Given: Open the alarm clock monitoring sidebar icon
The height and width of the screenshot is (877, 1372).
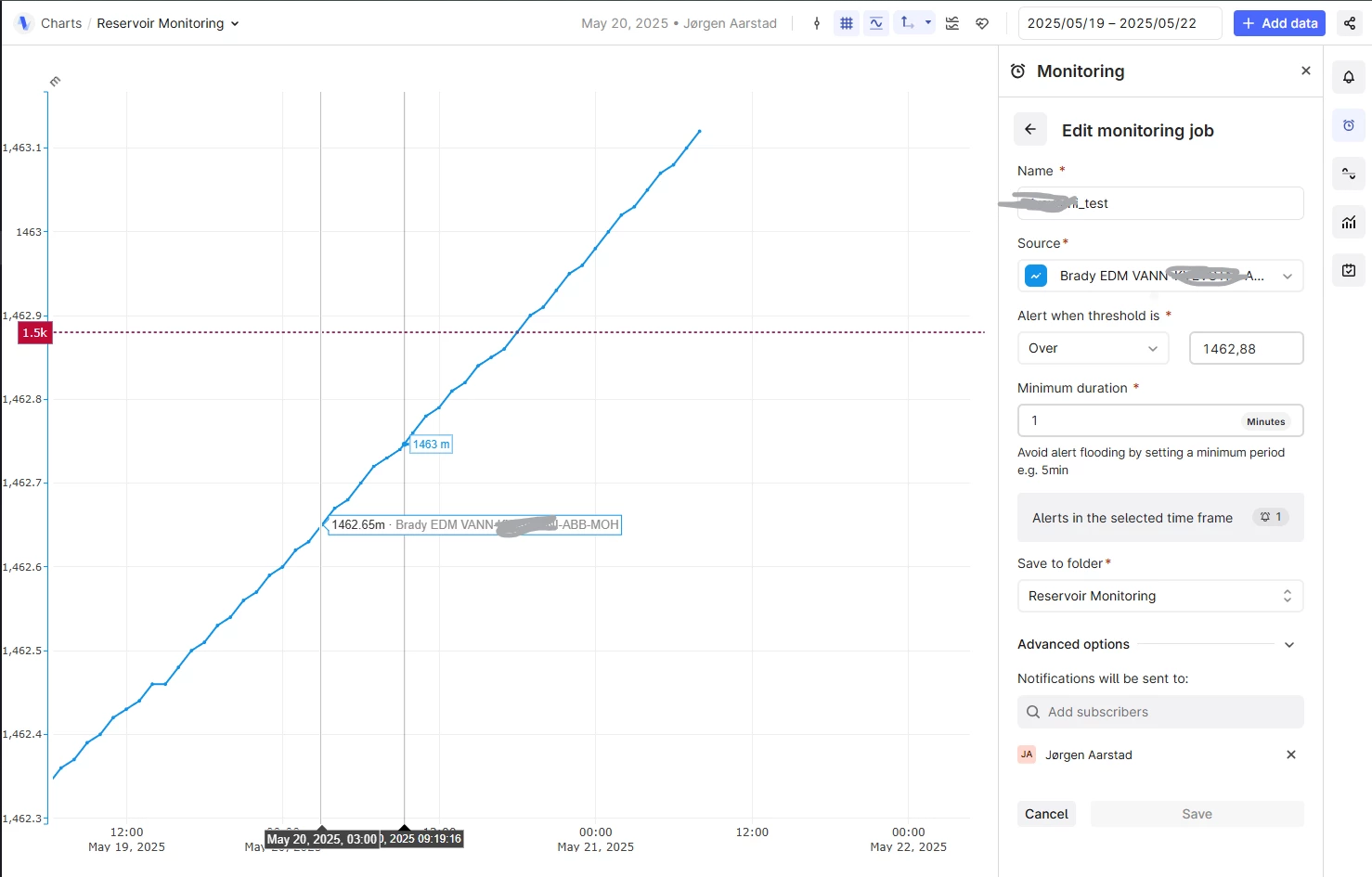Looking at the screenshot, I should point(1349,125).
